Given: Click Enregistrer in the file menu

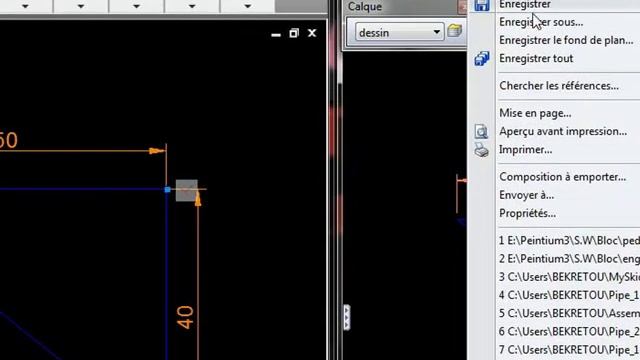Looking at the screenshot, I should 525,4.
